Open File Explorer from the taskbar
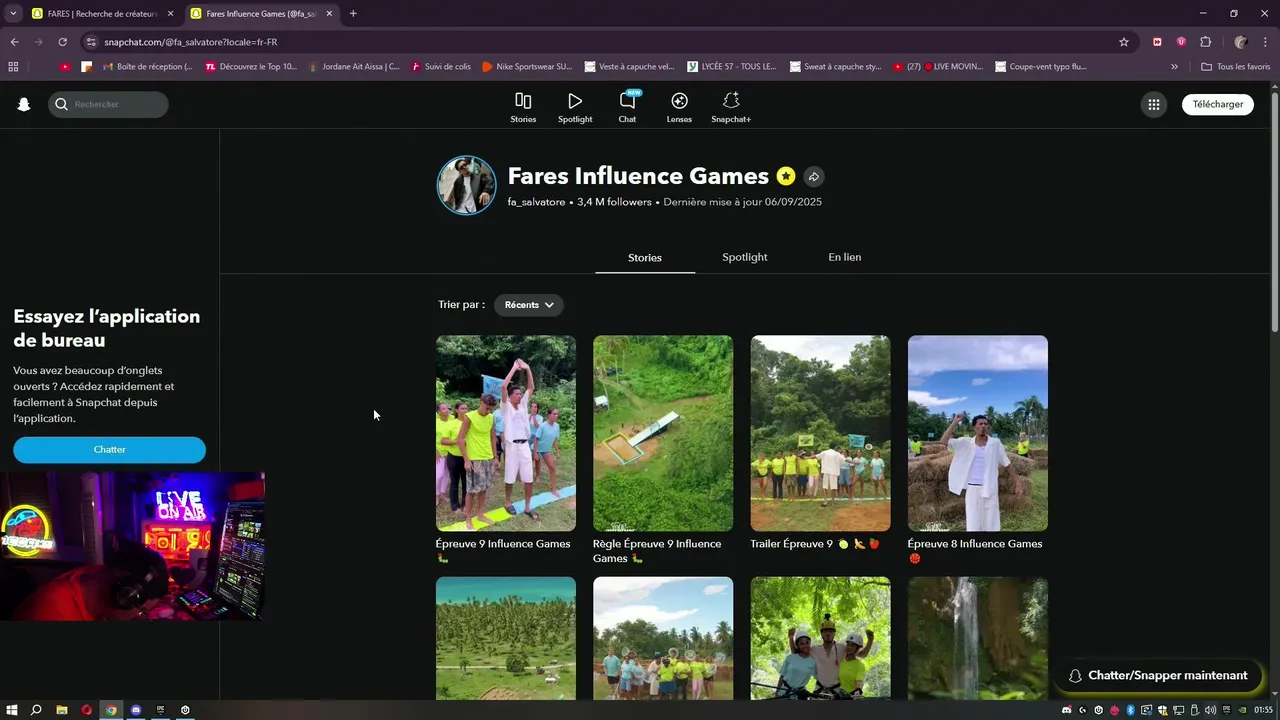Image resolution: width=1280 pixels, height=720 pixels. coord(62,710)
